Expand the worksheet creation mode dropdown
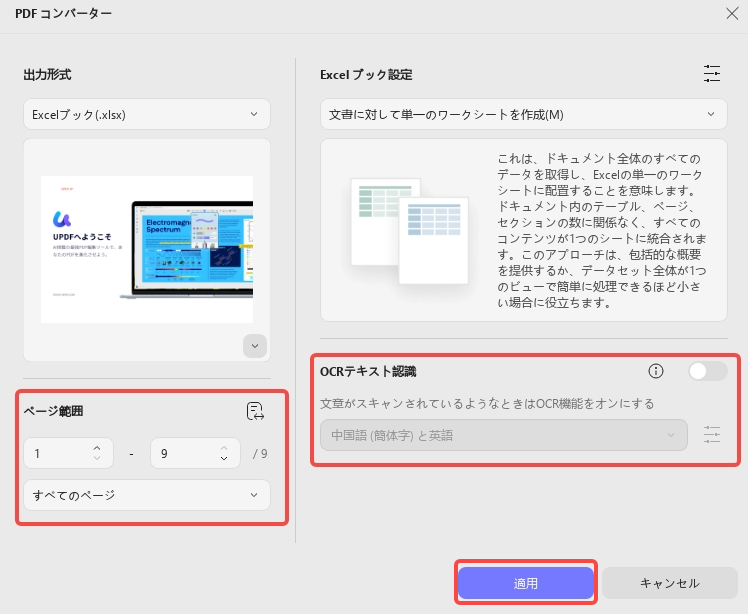This screenshot has height=614, width=748. [x=524, y=114]
